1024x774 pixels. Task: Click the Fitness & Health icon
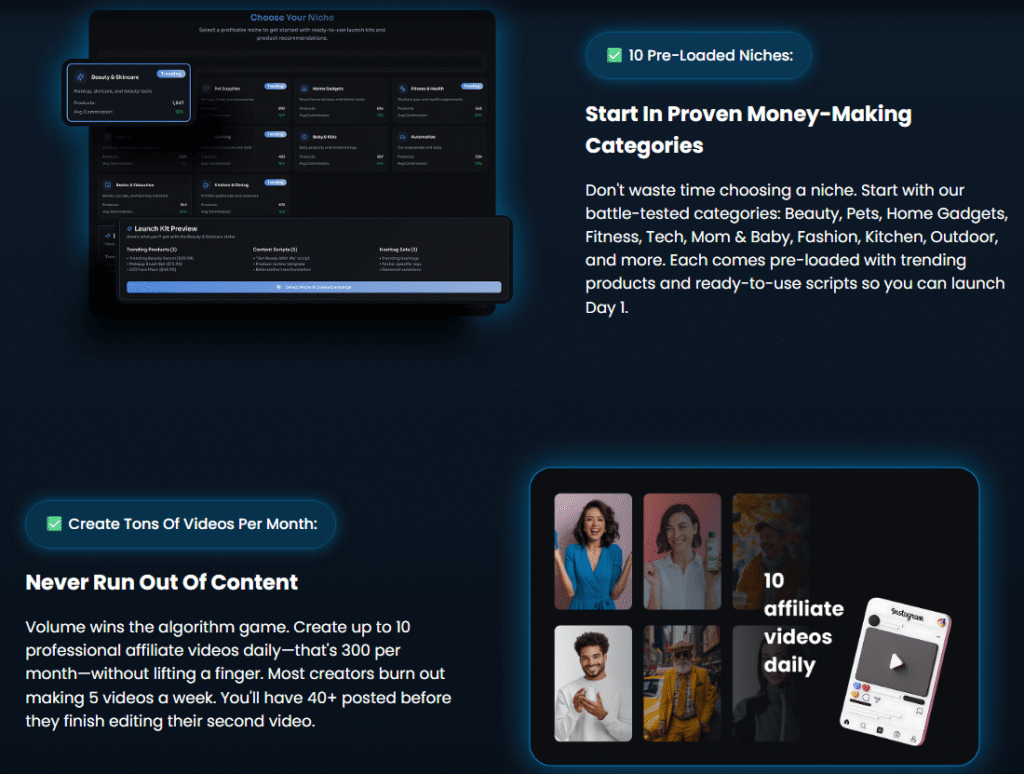point(401,88)
